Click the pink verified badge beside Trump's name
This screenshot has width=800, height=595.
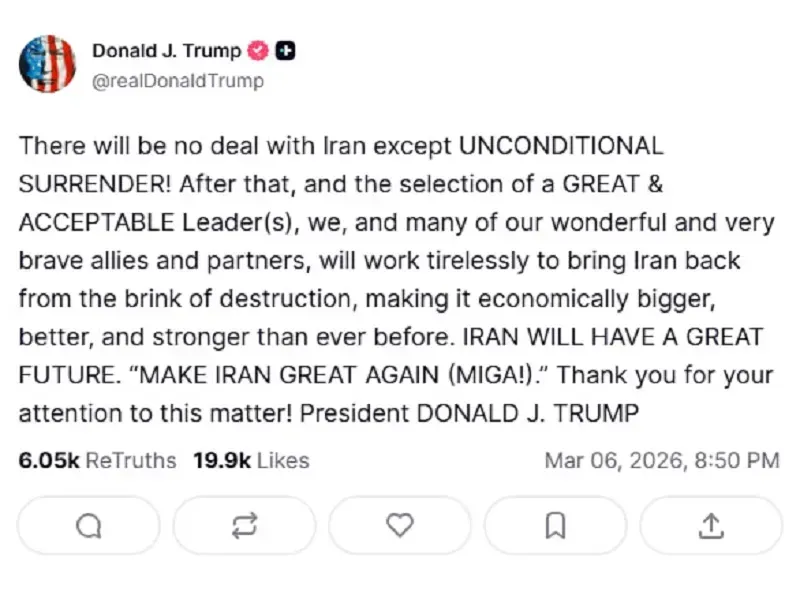[x=259, y=50]
